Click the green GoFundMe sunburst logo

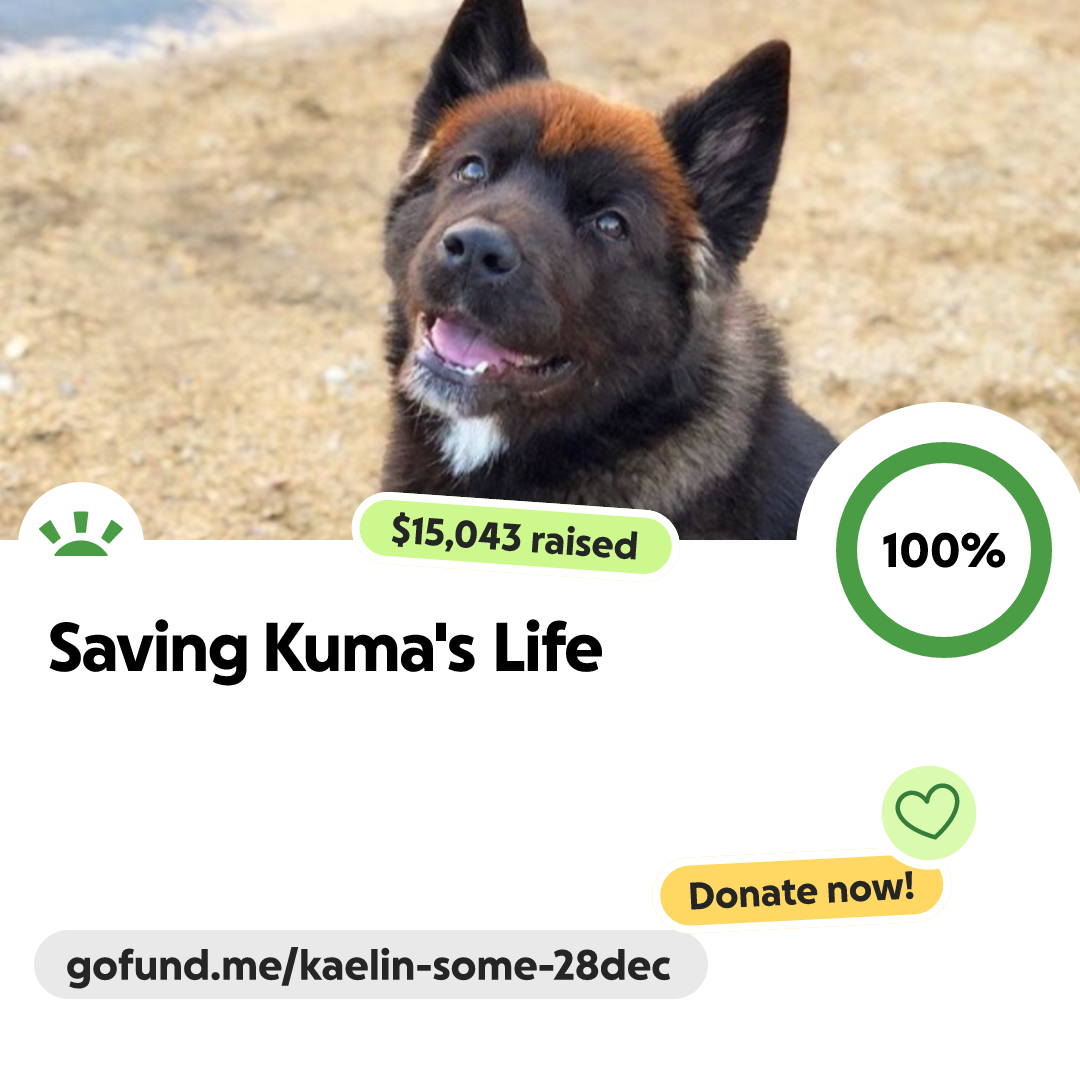(81, 534)
